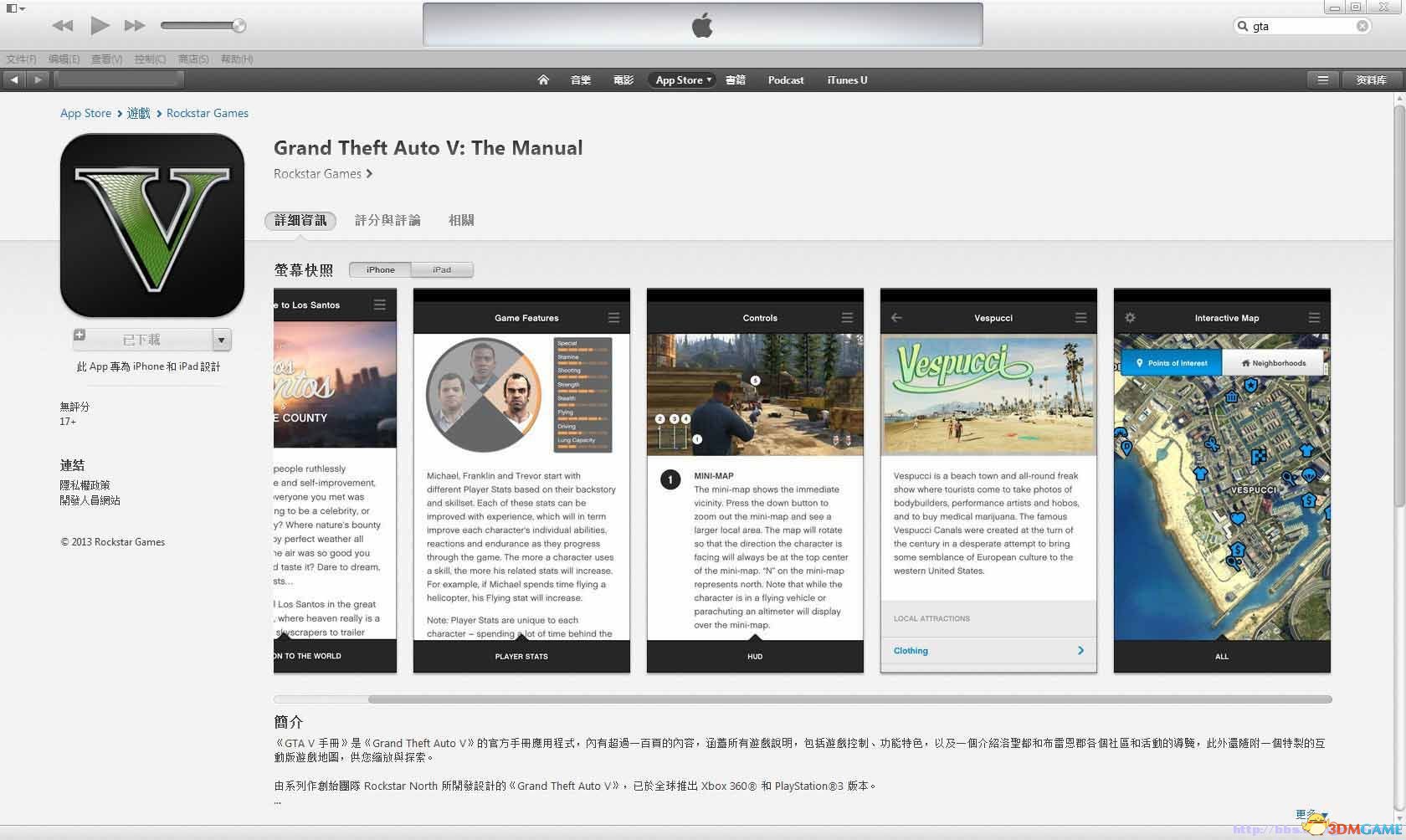Switch to the Podcast section
The height and width of the screenshot is (840, 1406).
pos(786,80)
